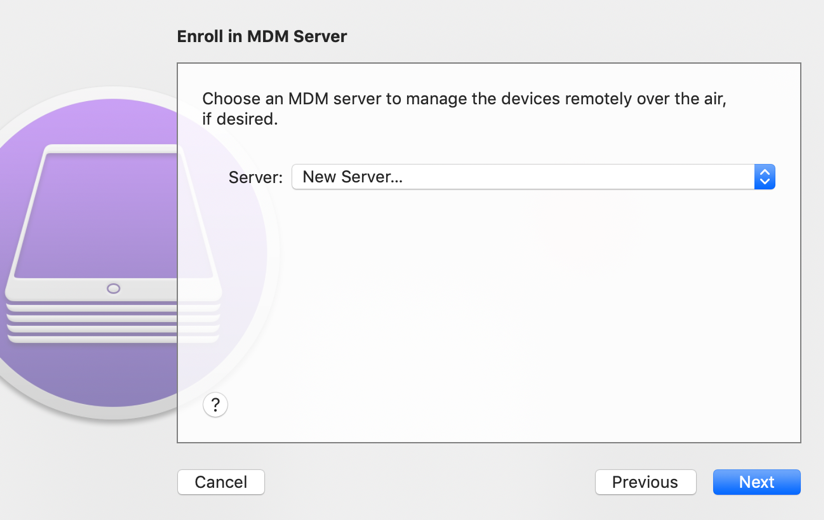
Task: Click the 'Enroll in MDM Server' heading
Action: 262,36
